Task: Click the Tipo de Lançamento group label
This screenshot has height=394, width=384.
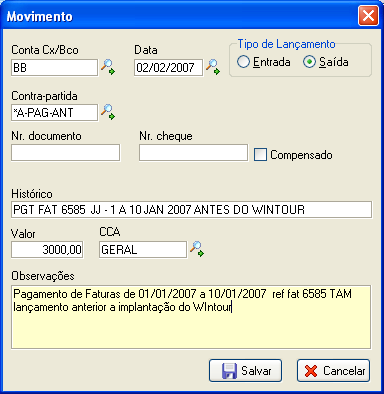Action: 286,44
